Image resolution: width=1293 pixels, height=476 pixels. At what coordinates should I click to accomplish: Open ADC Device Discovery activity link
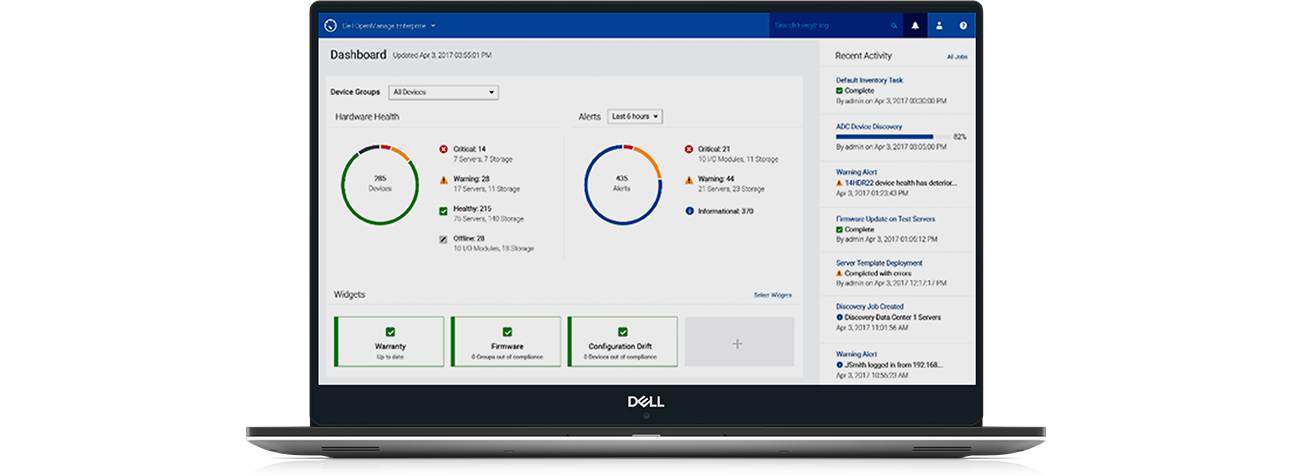point(869,127)
